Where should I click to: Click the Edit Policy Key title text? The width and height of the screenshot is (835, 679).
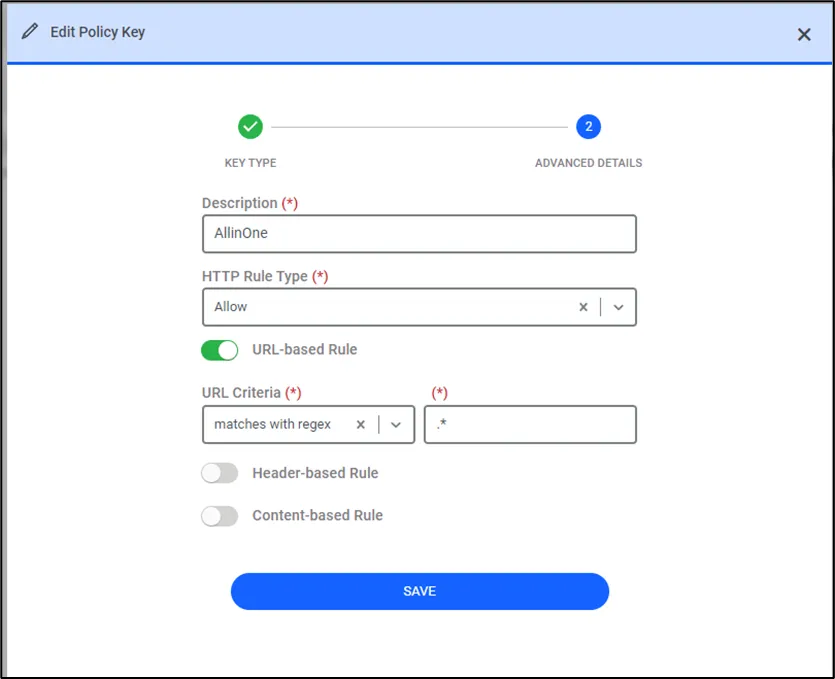97,32
